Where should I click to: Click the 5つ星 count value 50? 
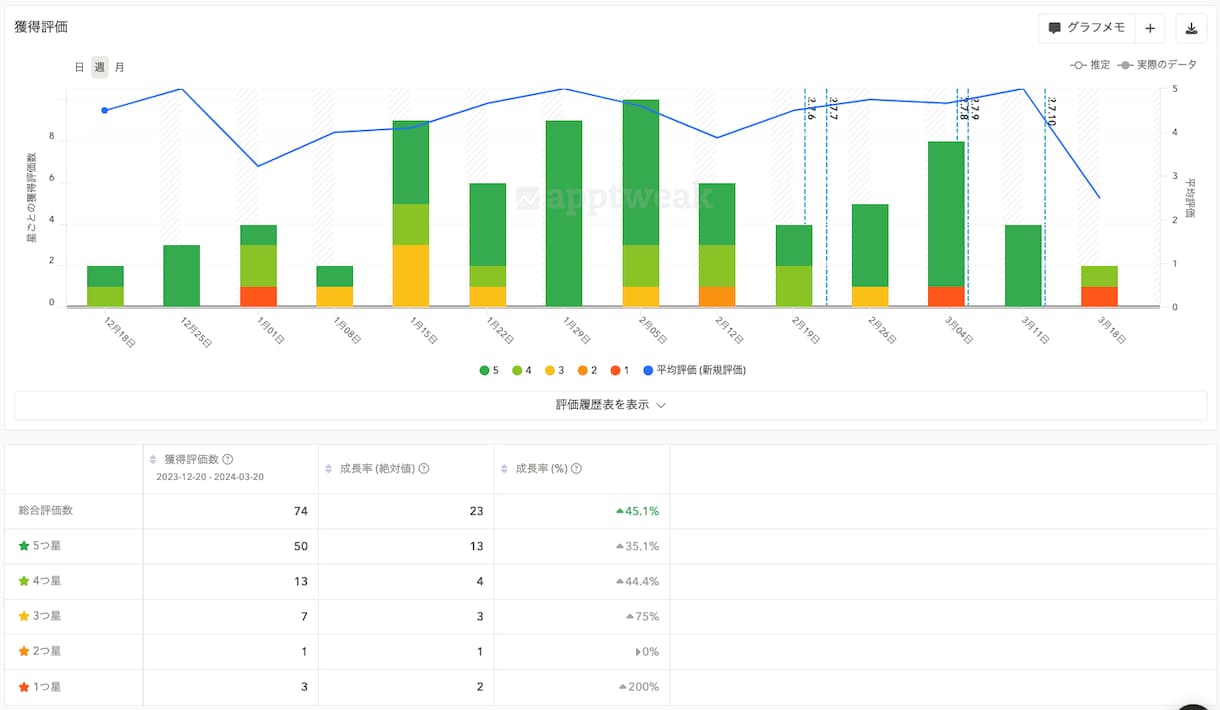[300, 546]
